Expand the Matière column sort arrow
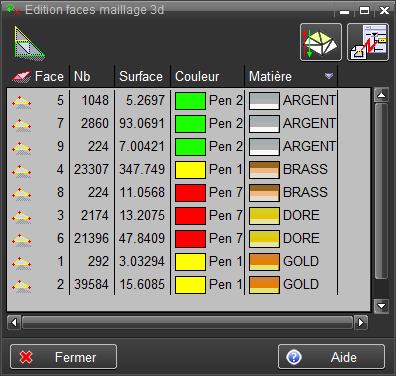This screenshot has width=396, height=376. coord(329,76)
